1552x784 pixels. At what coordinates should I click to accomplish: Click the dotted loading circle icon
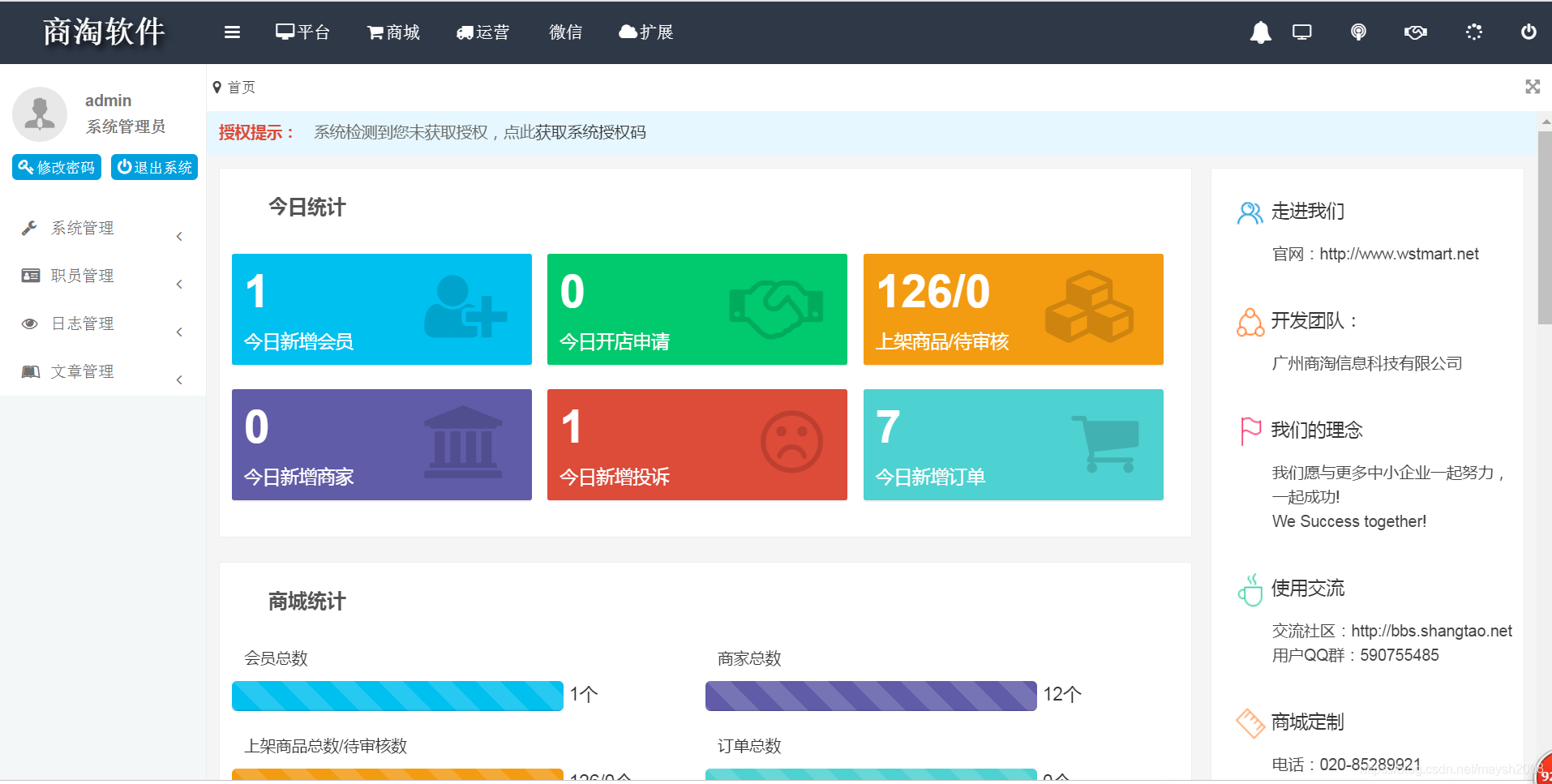point(1474,32)
